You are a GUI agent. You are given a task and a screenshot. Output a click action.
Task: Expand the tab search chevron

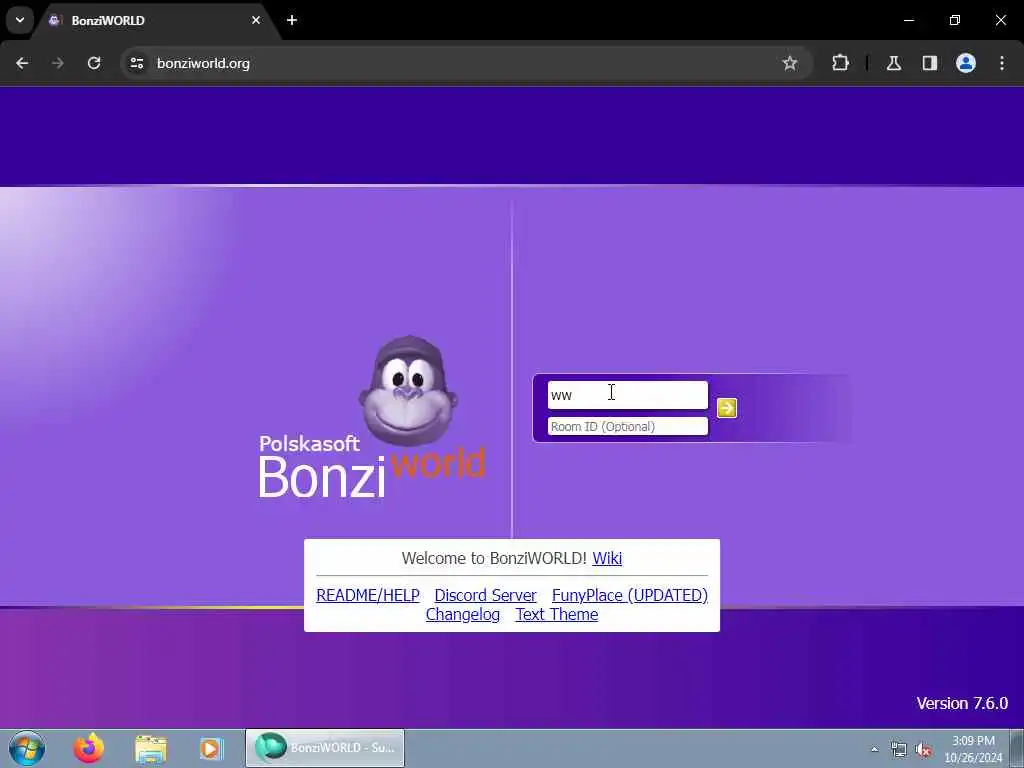pos(20,20)
